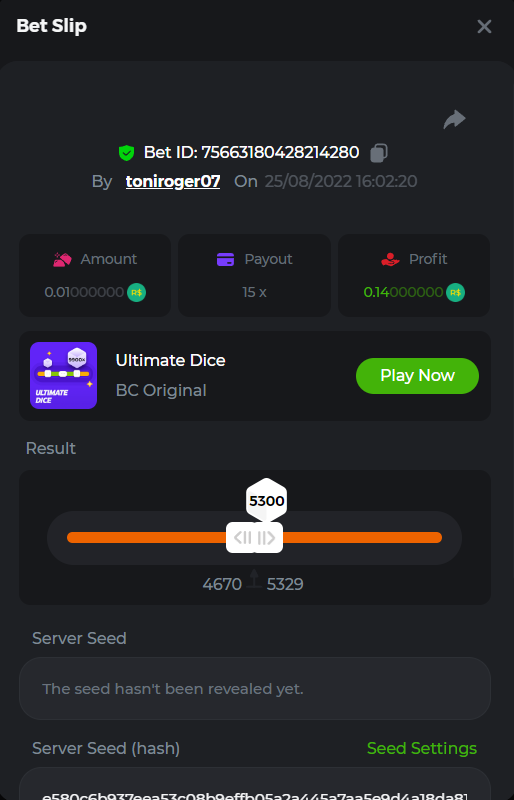514x800 pixels.
Task: Click the orange slider track right side
Action: [x=362, y=537]
